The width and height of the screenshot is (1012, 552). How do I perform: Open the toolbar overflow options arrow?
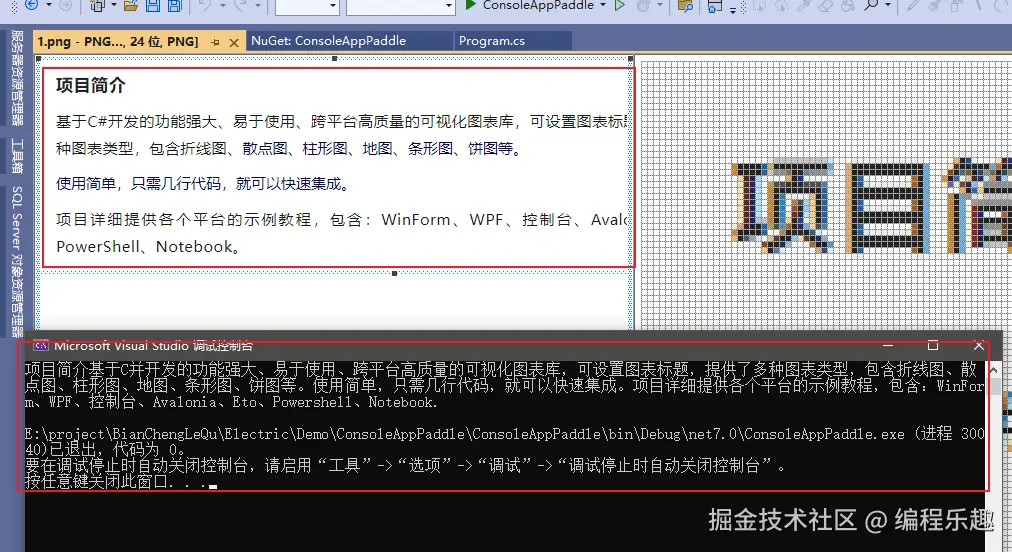[x=733, y=9]
